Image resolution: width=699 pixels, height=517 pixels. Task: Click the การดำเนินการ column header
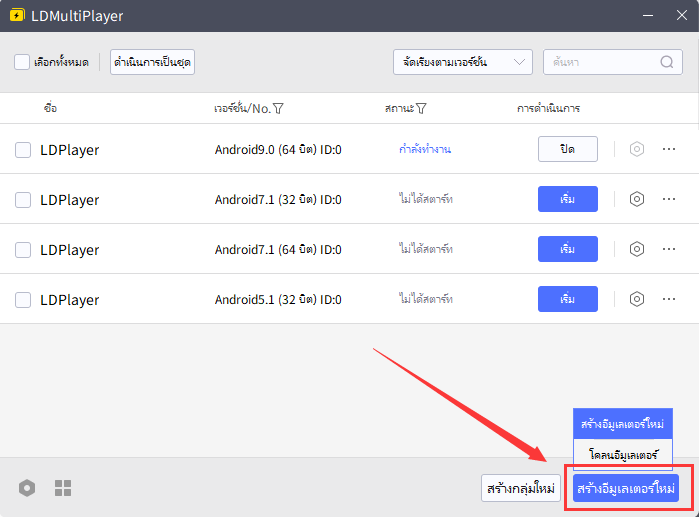pyautogui.click(x=548, y=108)
